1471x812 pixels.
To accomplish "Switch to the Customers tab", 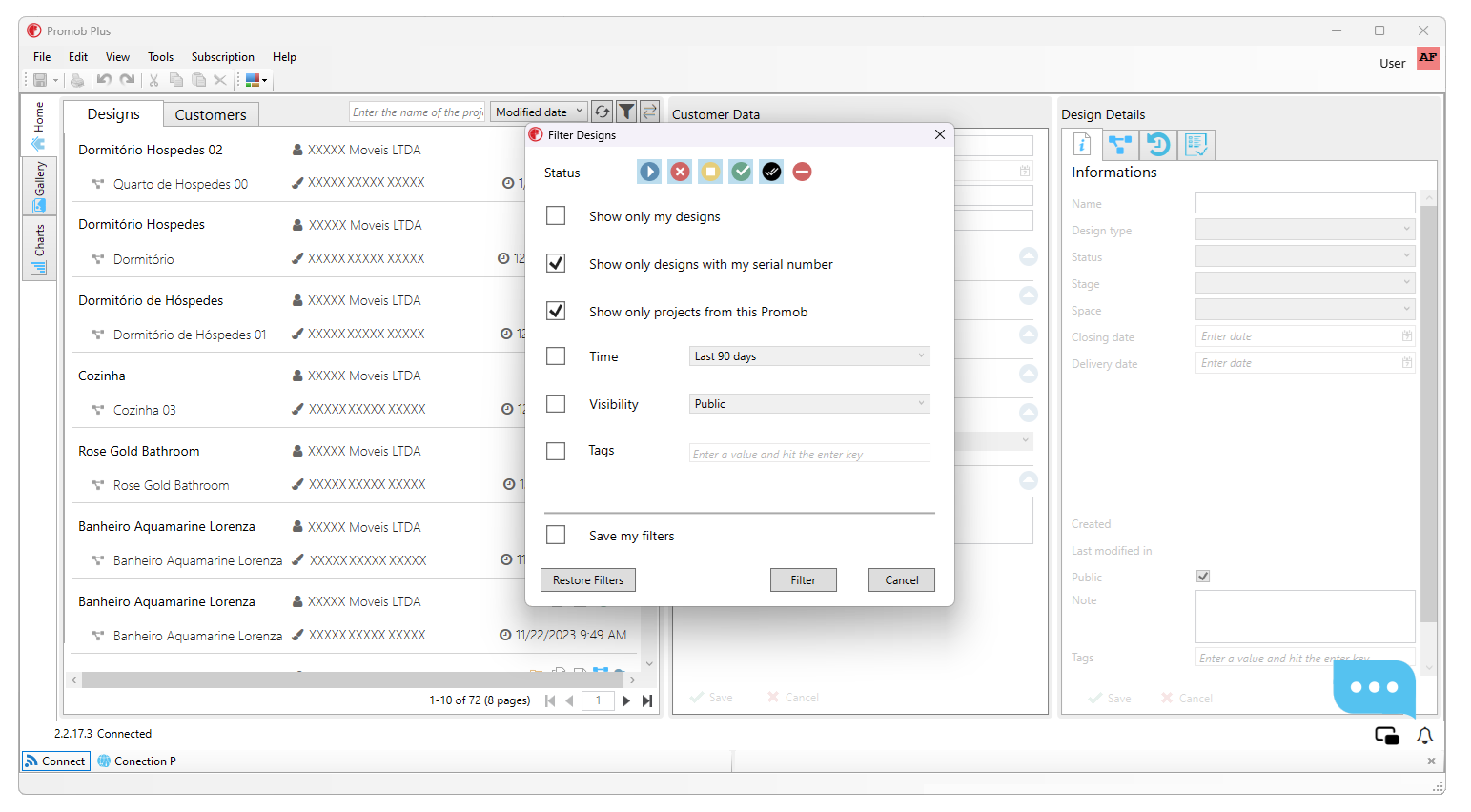I will 211,114.
